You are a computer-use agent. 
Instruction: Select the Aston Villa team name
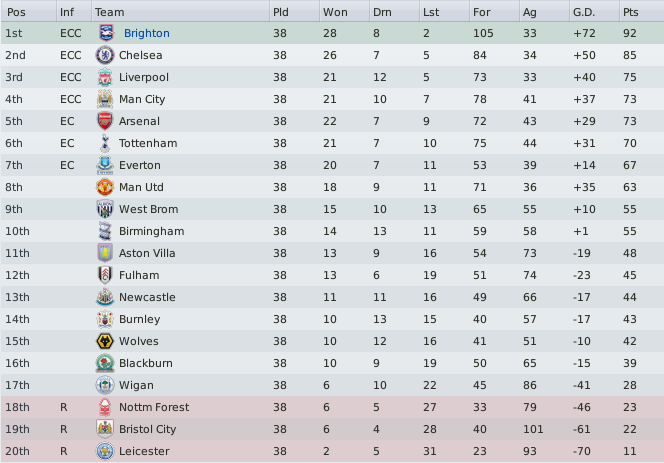tap(147, 253)
